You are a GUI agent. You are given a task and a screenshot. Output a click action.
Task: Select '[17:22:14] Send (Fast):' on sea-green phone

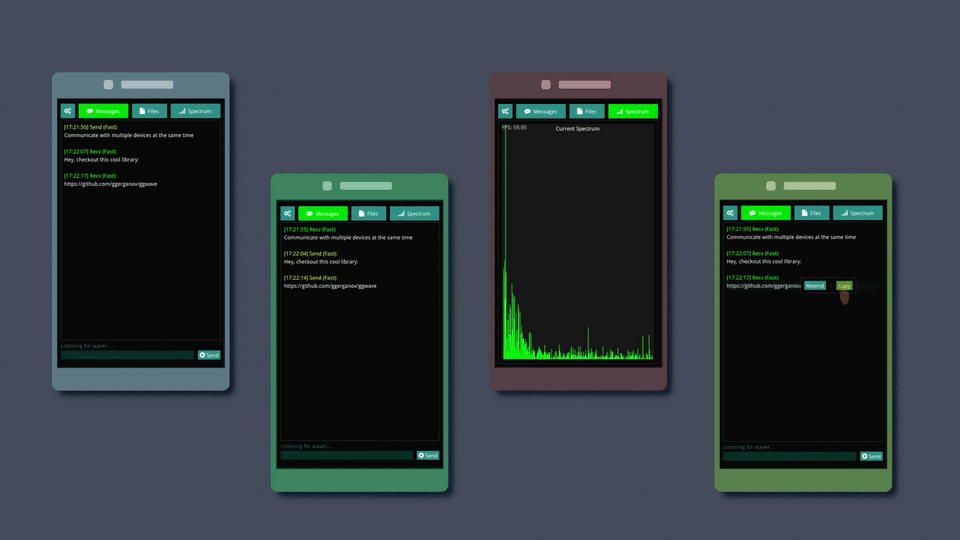coord(310,278)
